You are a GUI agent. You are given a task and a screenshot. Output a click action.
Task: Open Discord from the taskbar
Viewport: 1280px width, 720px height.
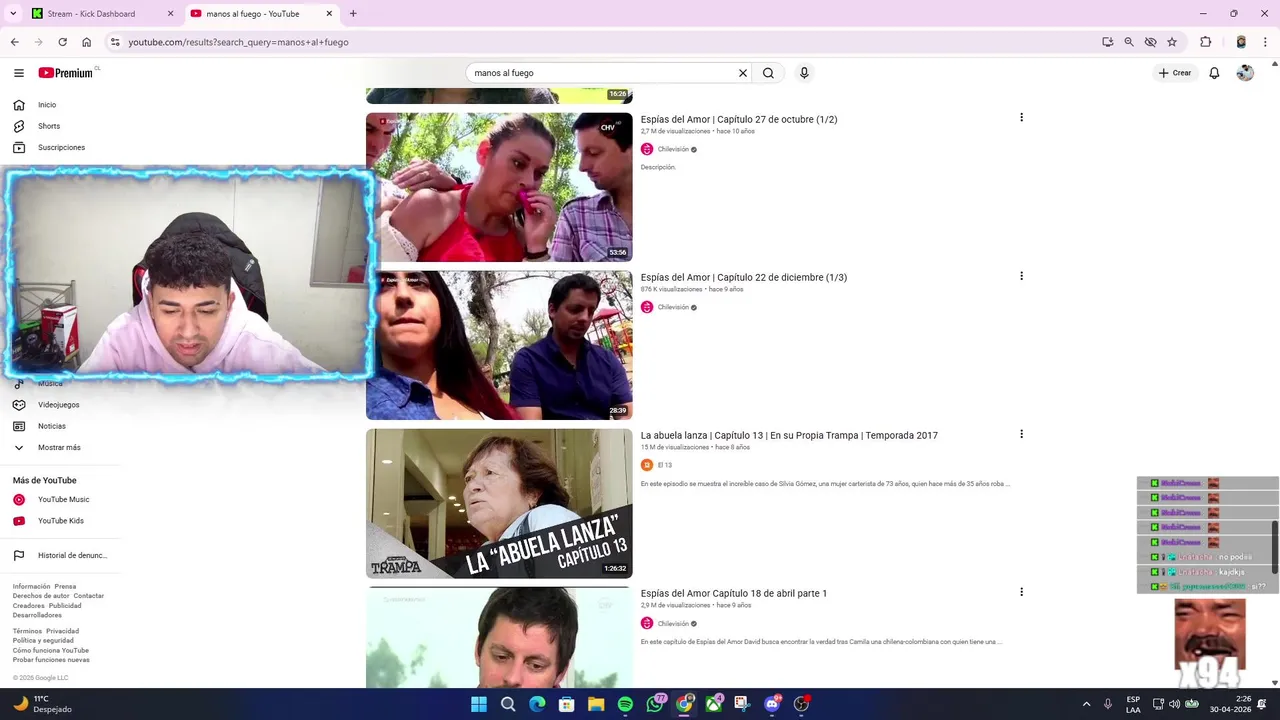(772, 704)
